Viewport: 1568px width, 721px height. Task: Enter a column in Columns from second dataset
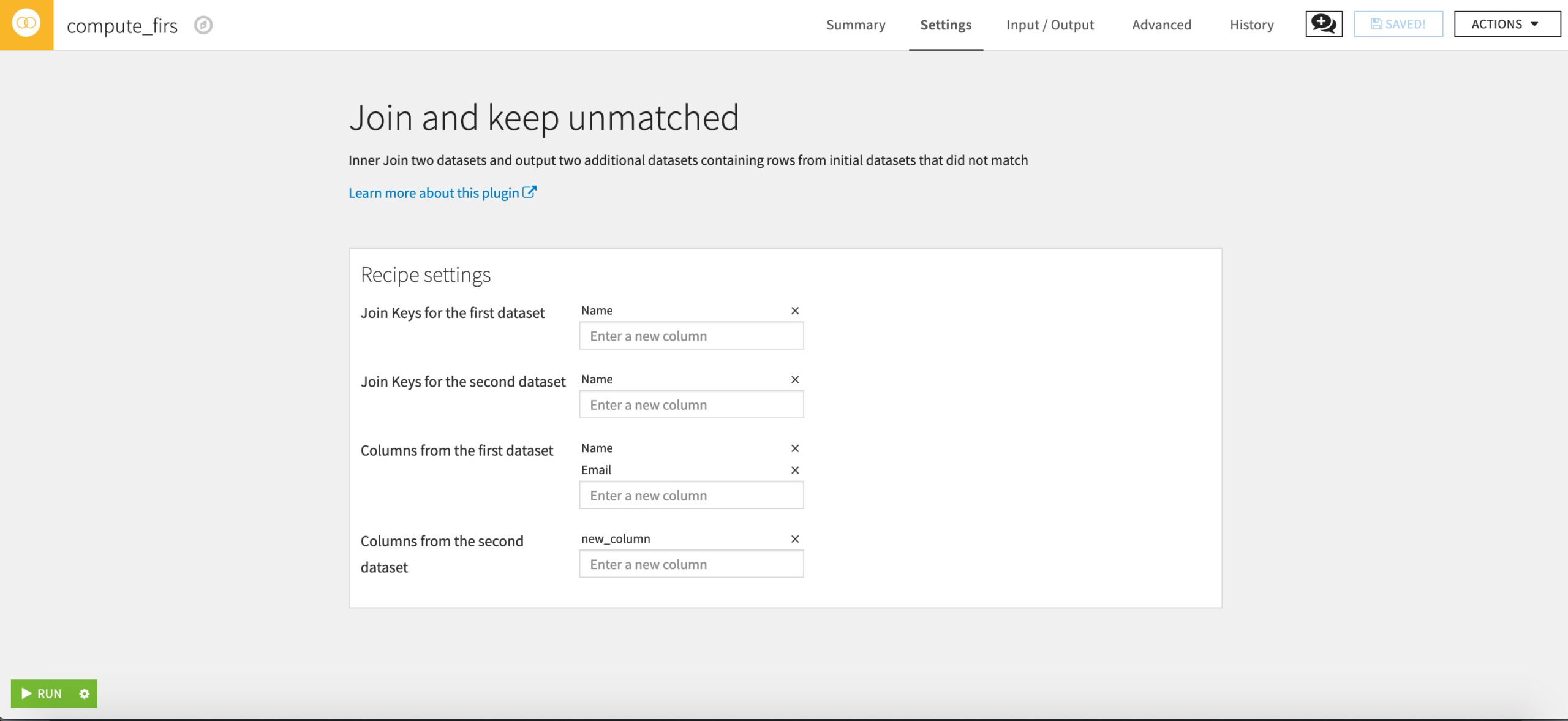click(691, 564)
